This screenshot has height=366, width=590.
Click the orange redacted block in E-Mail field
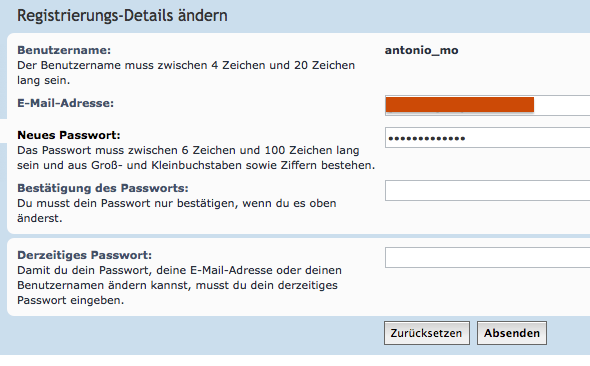(459, 105)
